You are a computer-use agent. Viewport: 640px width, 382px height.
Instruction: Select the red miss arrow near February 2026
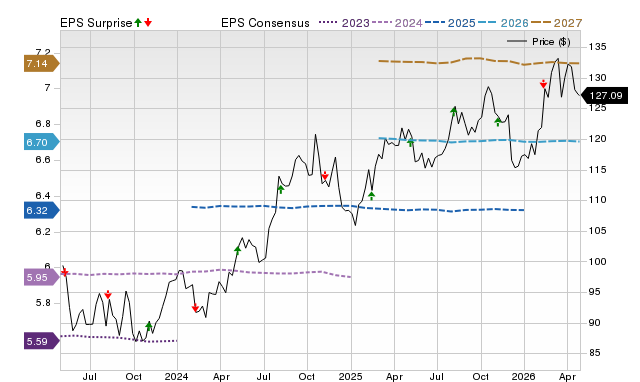pos(543,84)
